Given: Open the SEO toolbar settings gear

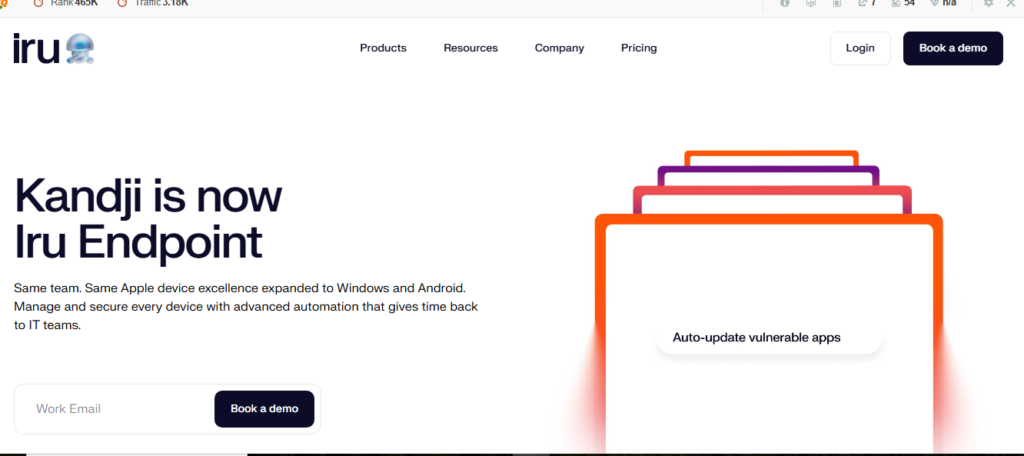Looking at the screenshot, I should [988, 3].
